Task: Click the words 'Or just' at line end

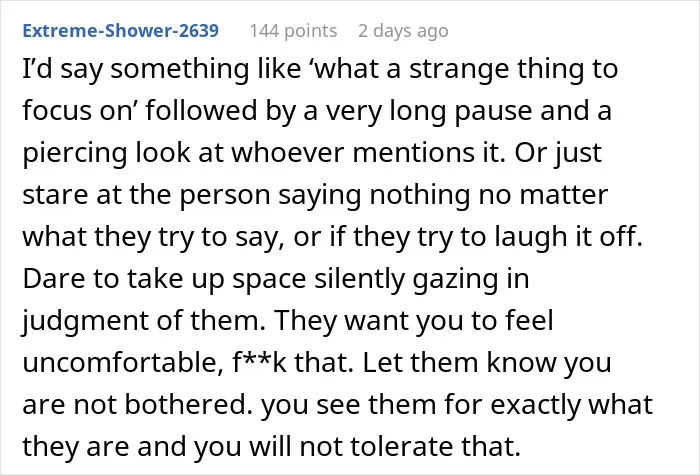Action: (x=558, y=153)
